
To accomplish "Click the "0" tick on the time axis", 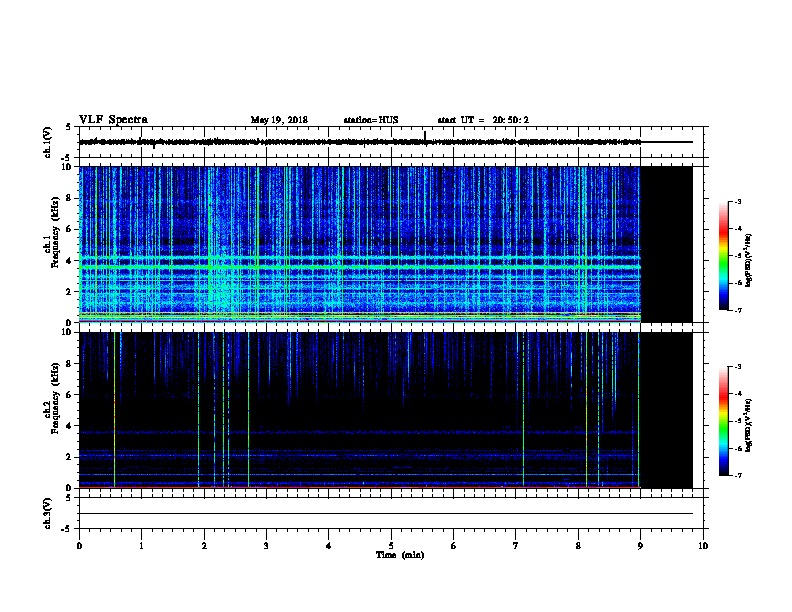I will [79, 546].
